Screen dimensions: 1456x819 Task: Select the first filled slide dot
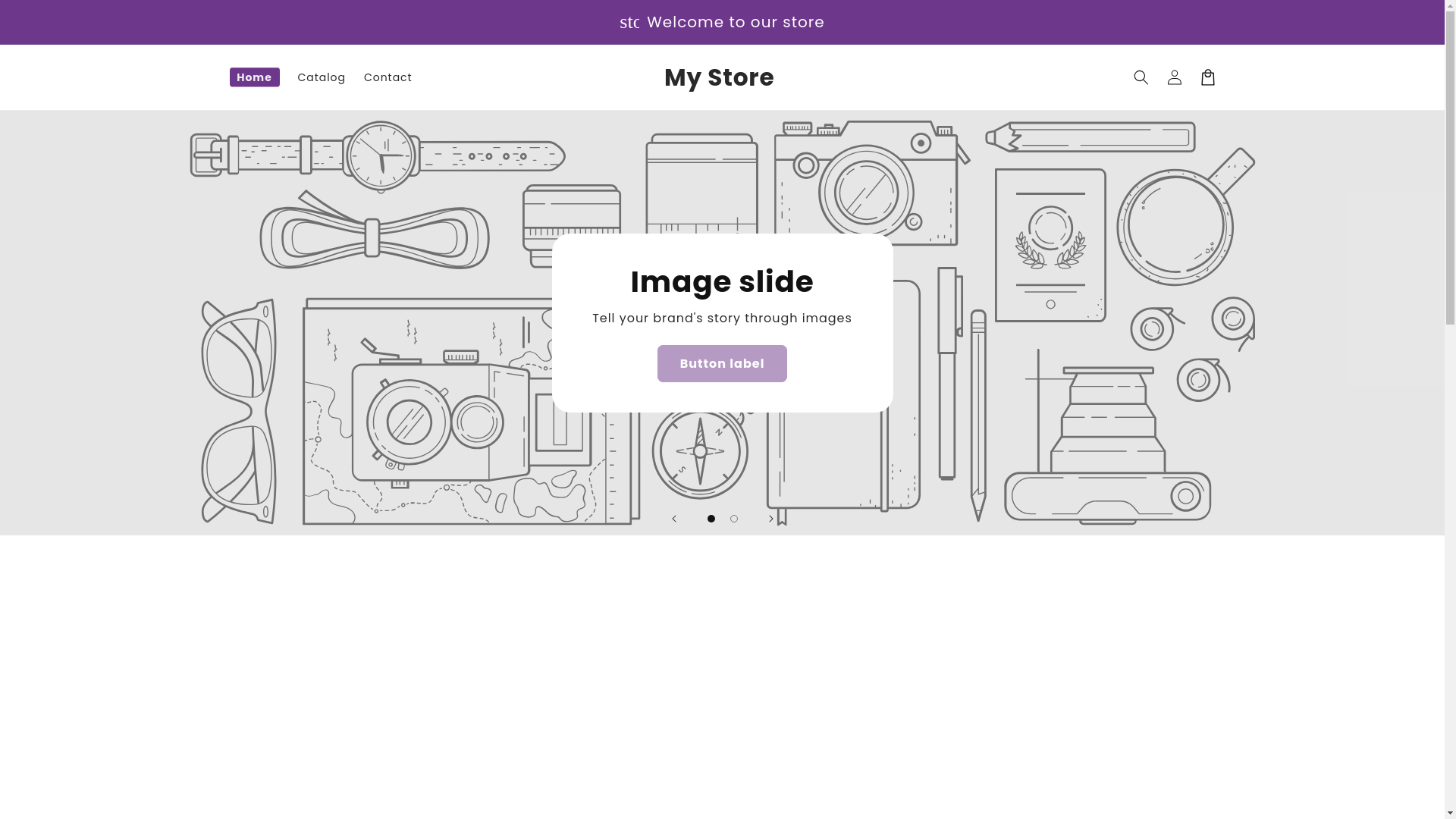pyautogui.click(x=711, y=519)
